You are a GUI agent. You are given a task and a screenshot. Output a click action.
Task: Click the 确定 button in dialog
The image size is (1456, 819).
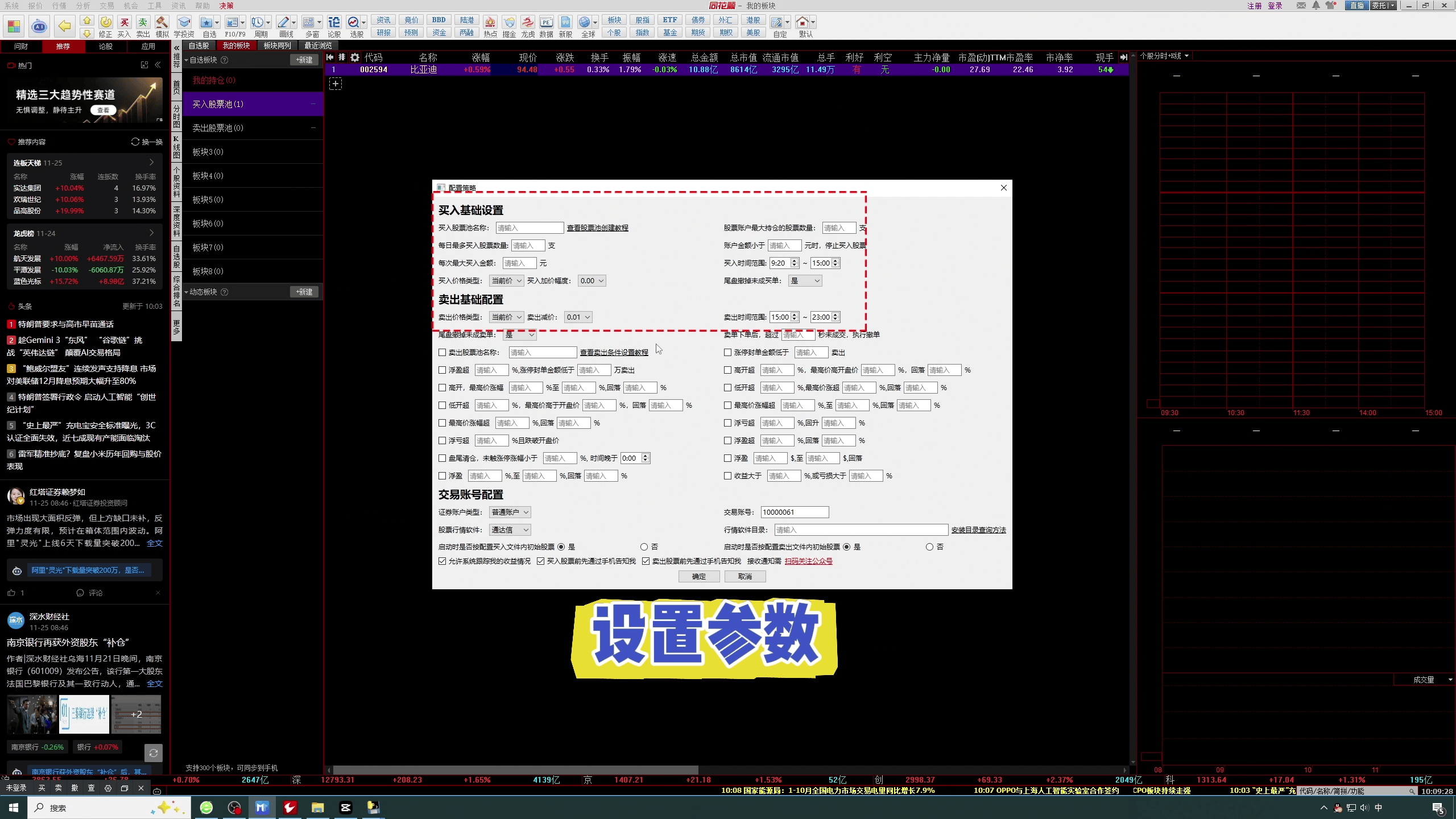pos(699,577)
